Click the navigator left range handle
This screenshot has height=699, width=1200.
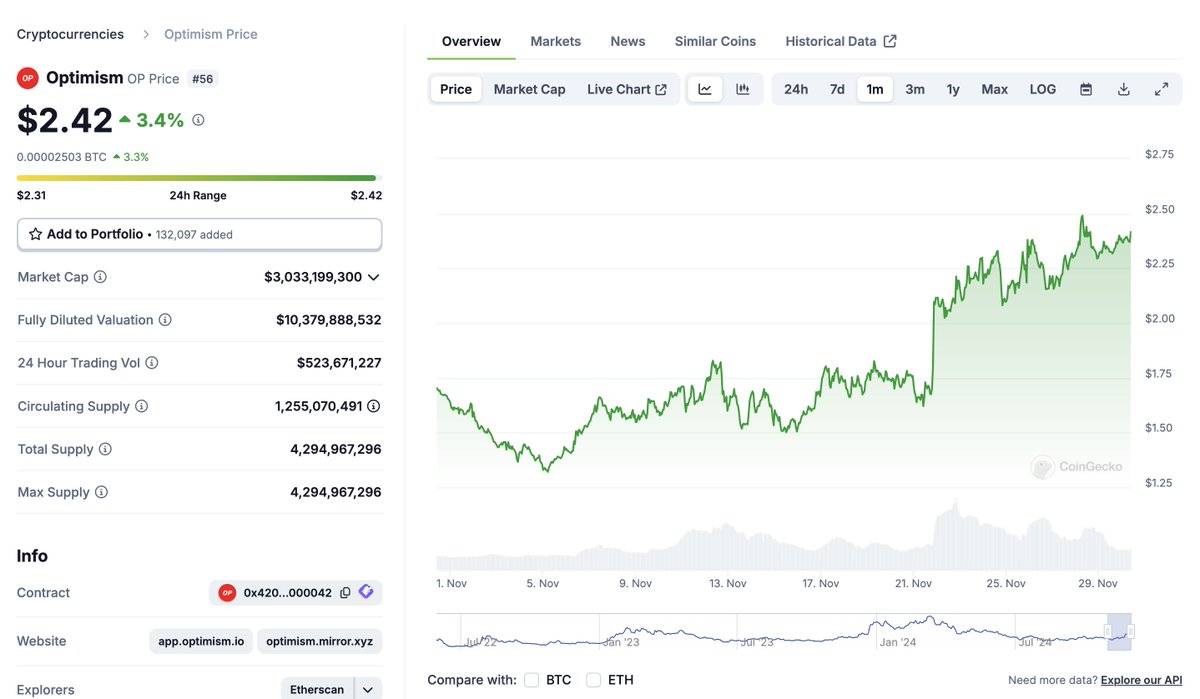[1108, 632]
